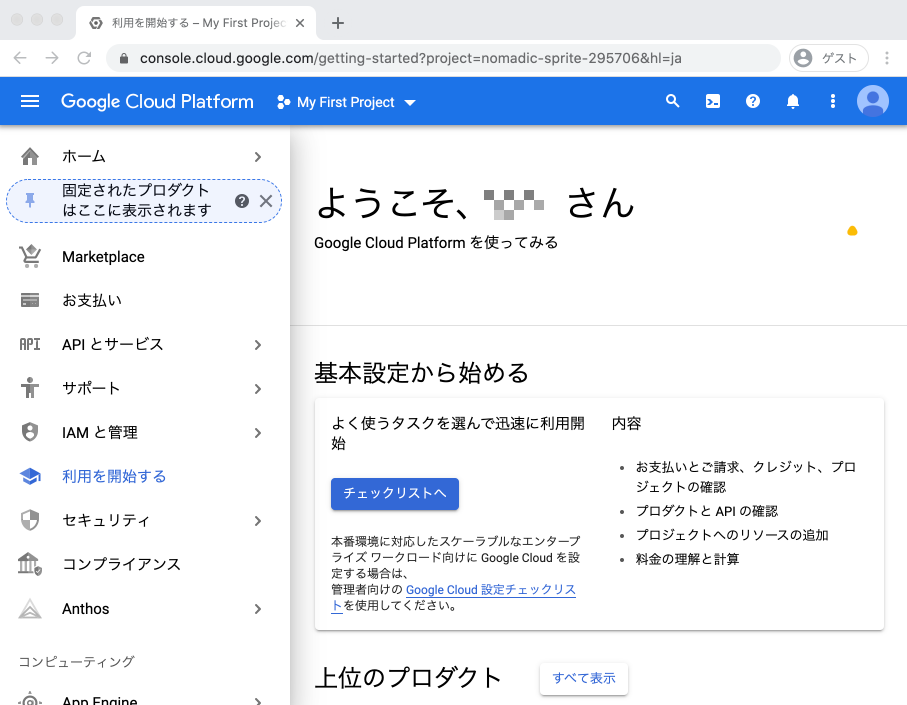Click the App Engine icon
The width and height of the screenshot is (907, 705).
click(30, 699)
